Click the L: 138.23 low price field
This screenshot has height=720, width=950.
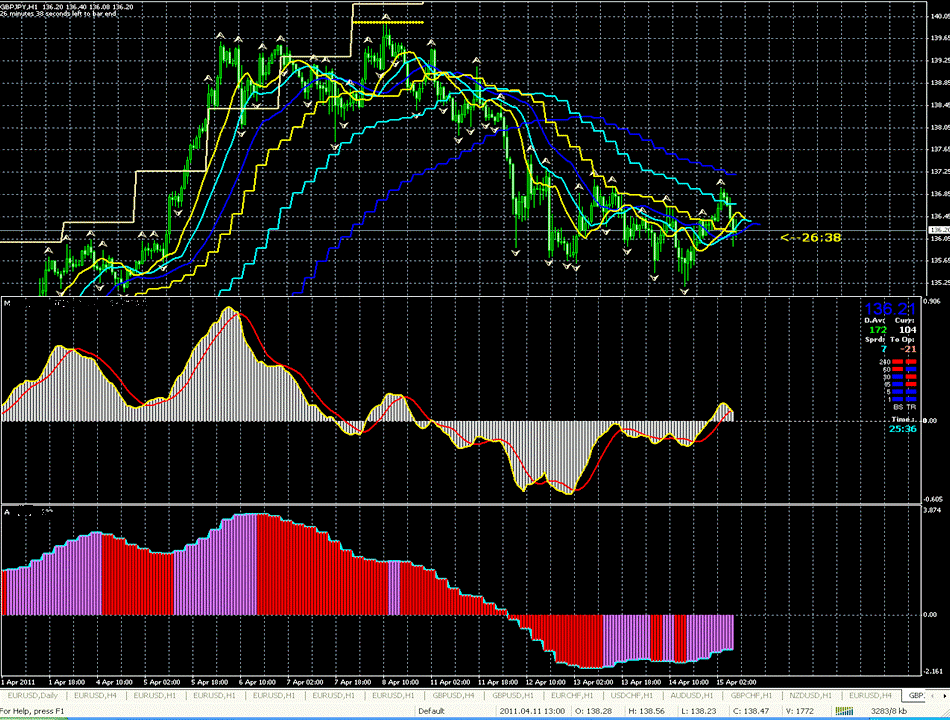click(699, 711)
